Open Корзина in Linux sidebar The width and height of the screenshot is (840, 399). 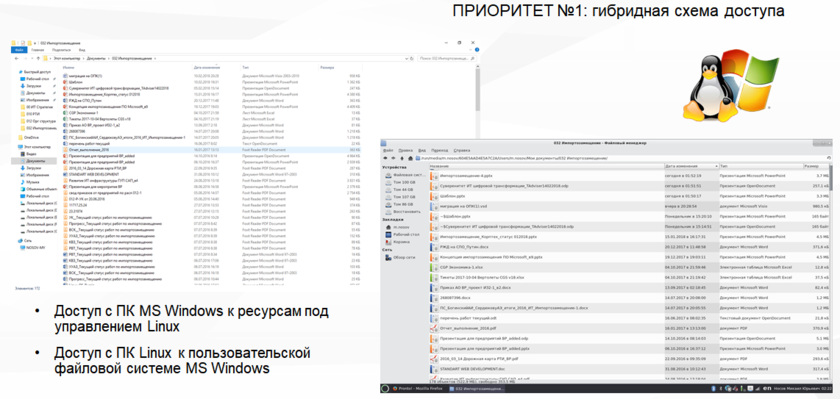pos(398,242)
